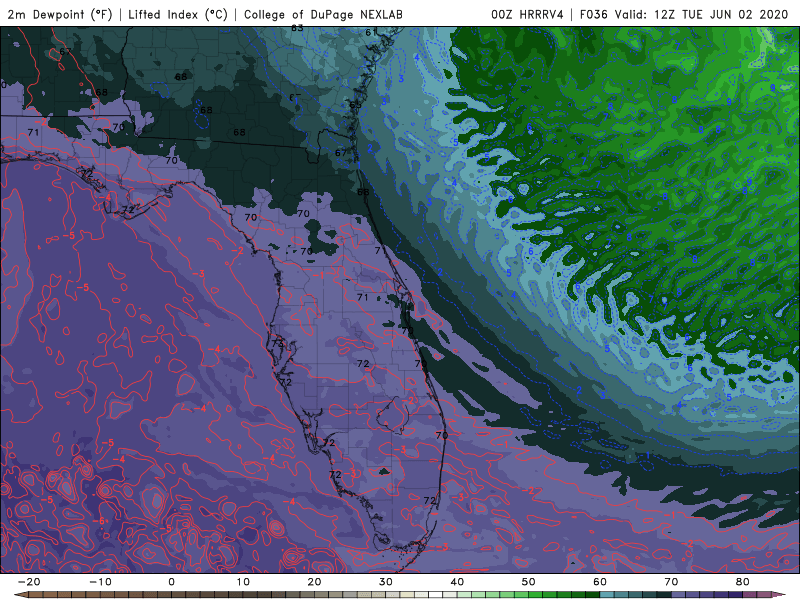Click the "Lifted Index (°C)" header label
Viewport: 800px width, 600px height.
[x=178, y=14]
